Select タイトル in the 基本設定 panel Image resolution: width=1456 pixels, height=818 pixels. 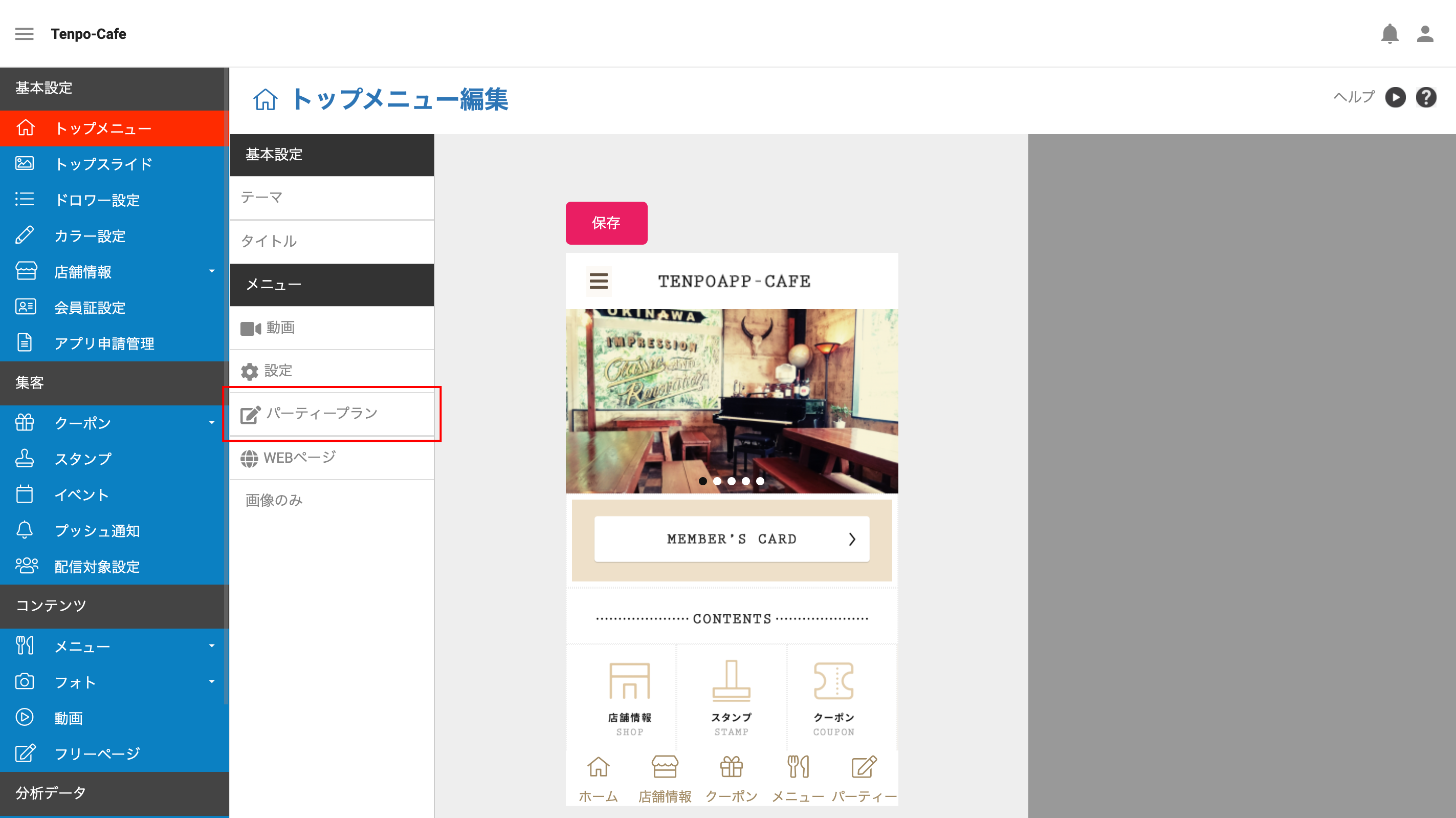tap(332, 242)
